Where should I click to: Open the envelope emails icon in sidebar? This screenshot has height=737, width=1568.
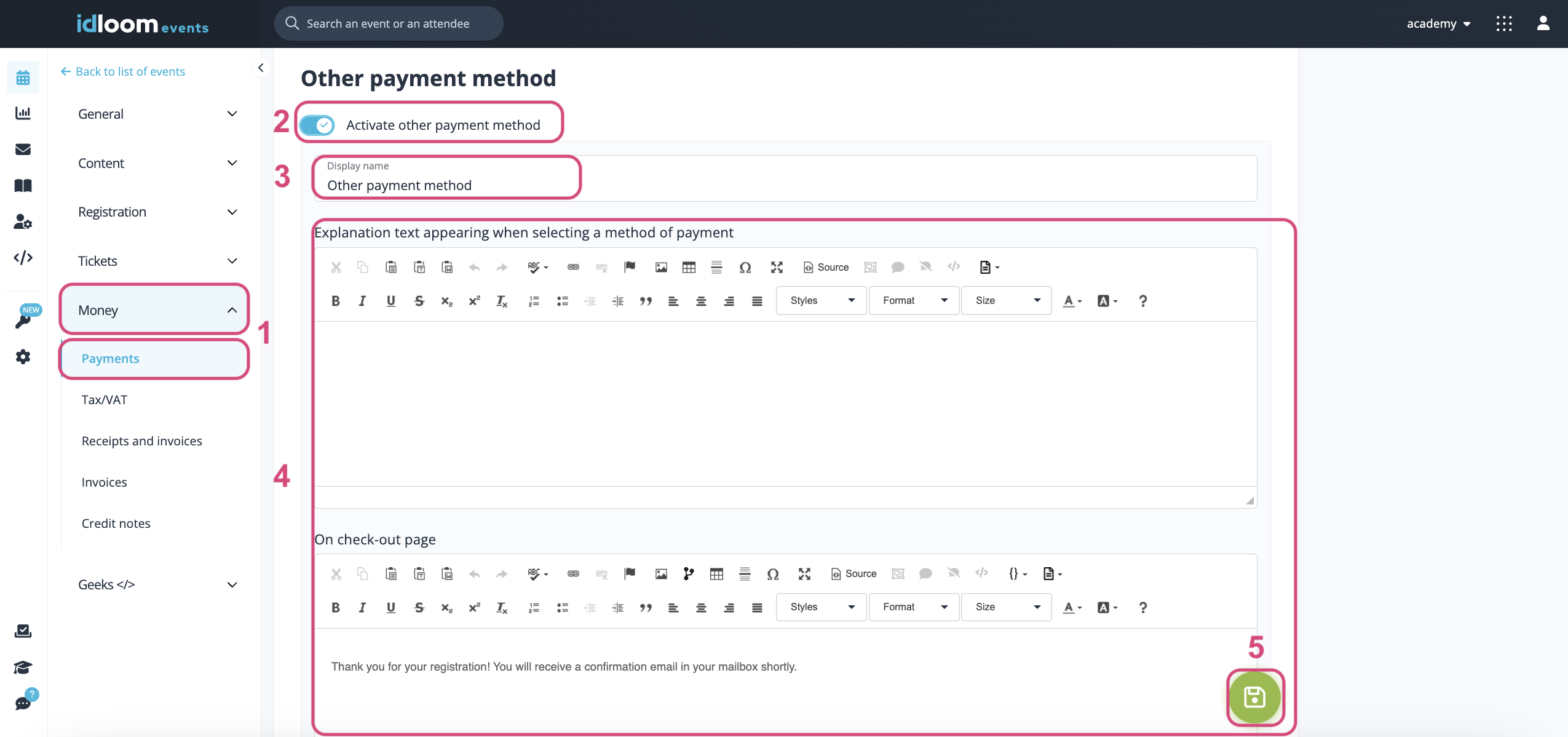pyautogui.click(x=23, y=149)
